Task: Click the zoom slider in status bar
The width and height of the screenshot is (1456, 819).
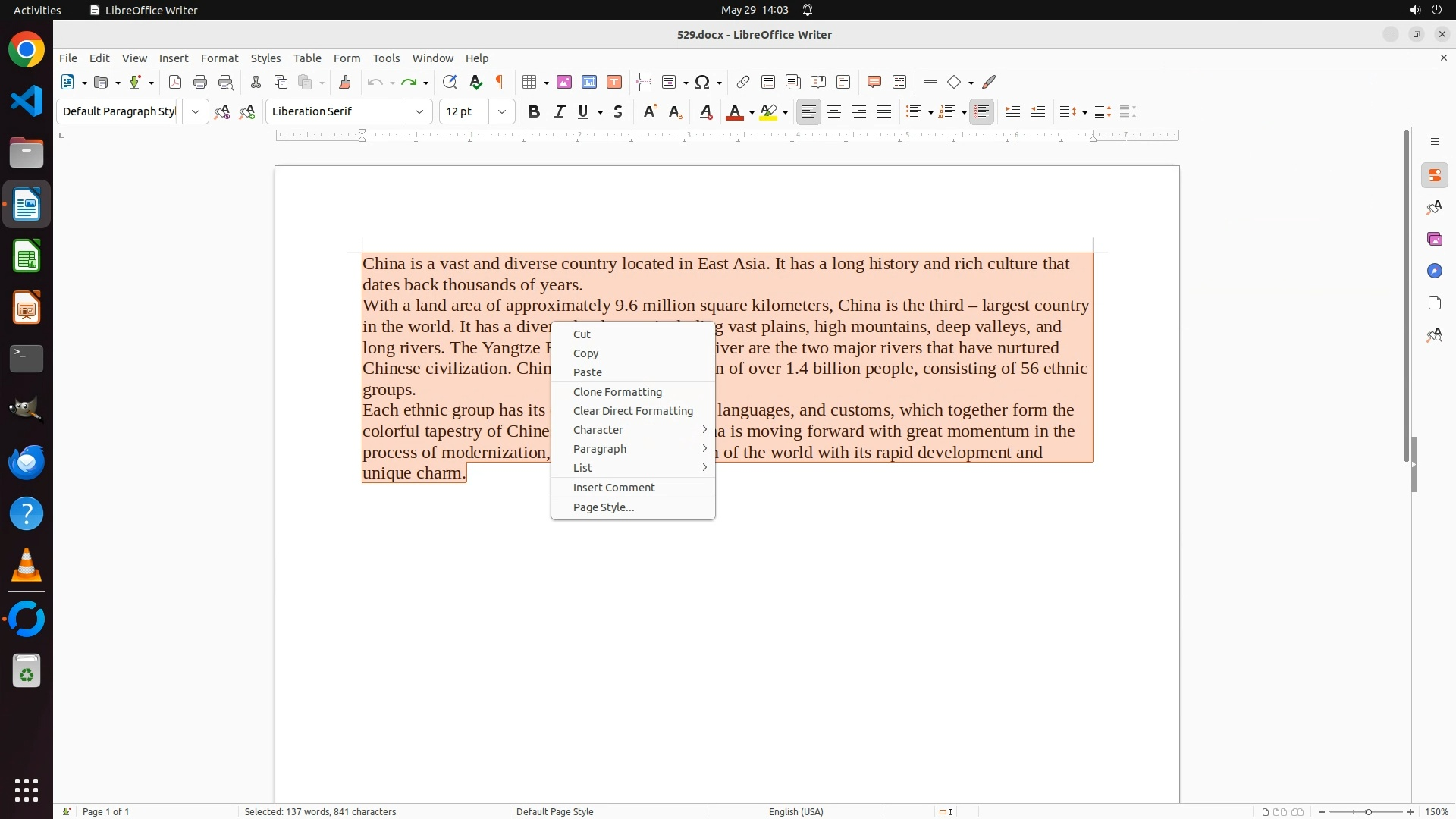Action: 1367,811
